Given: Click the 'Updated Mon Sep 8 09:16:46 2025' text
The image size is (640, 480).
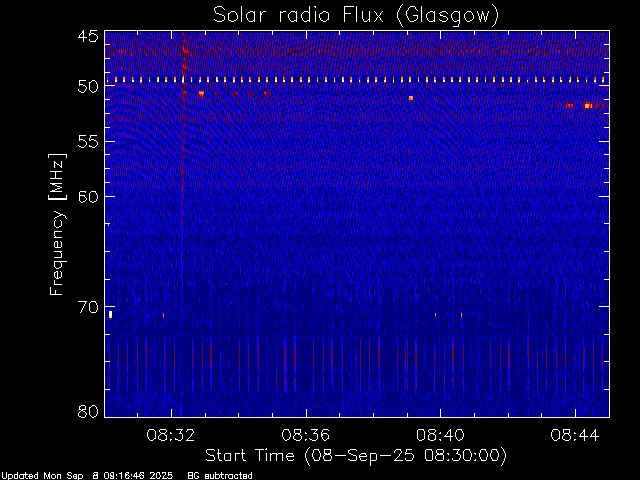Looking at the screenshot, I should point(87,476).
